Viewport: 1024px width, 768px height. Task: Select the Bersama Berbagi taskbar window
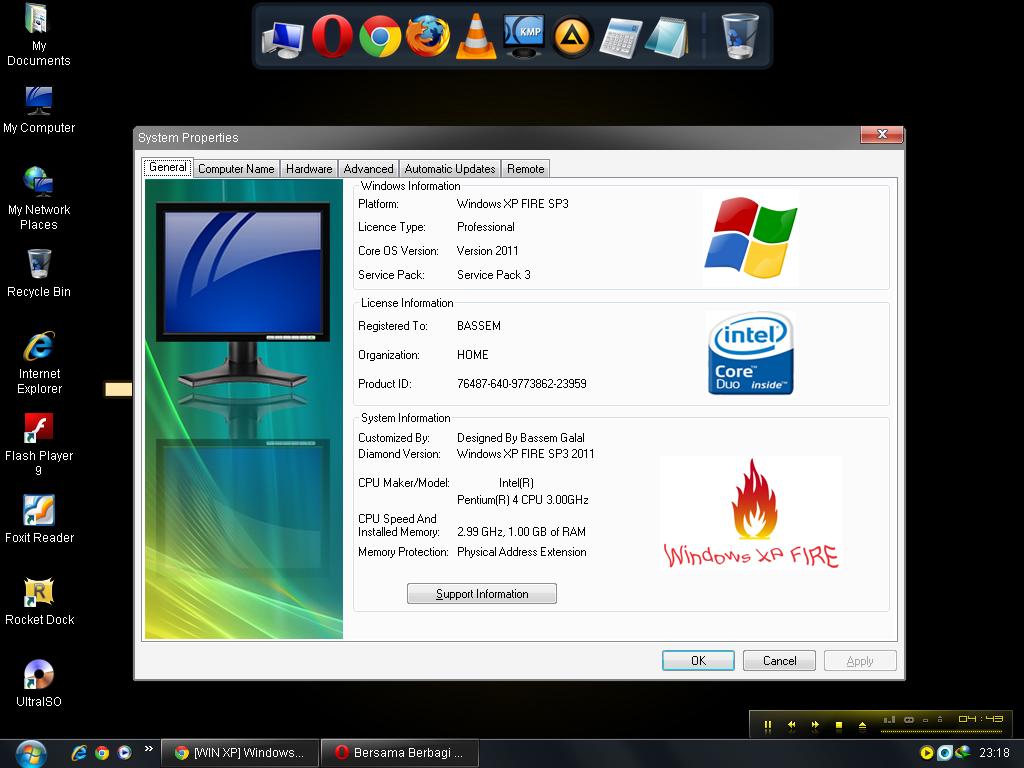399,752
